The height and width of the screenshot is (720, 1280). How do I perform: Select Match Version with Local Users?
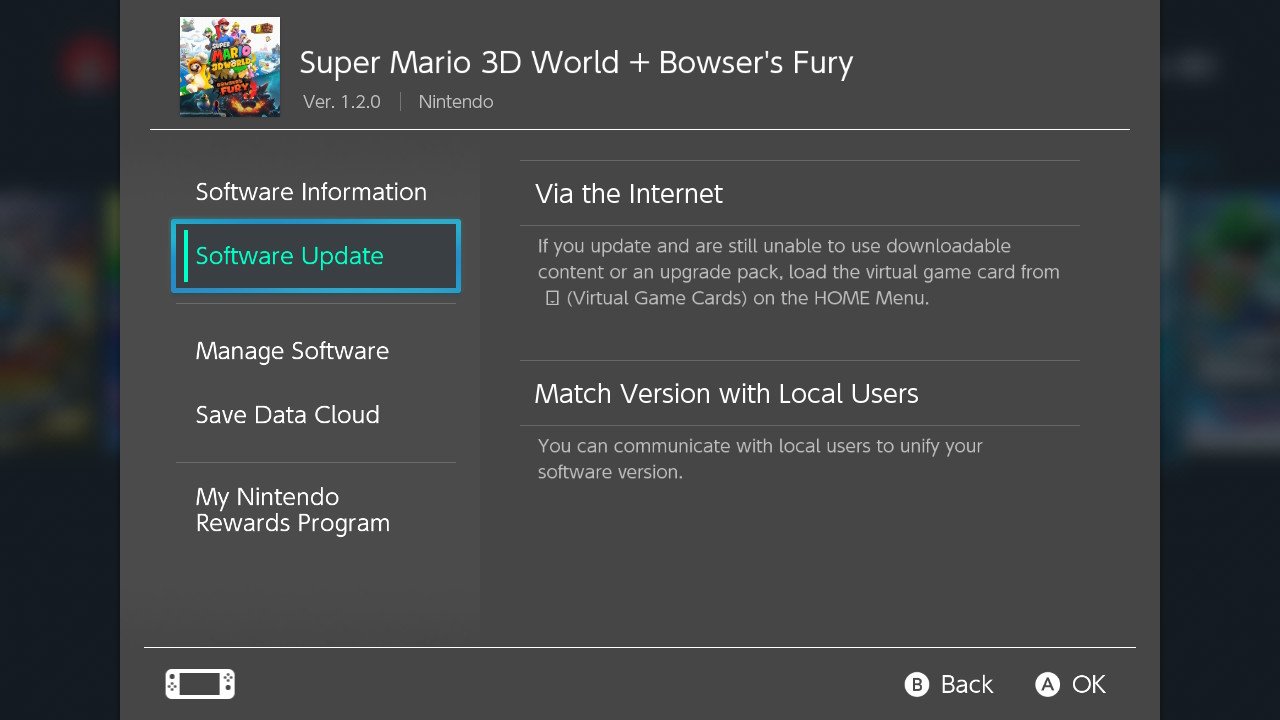pos(800,393)
